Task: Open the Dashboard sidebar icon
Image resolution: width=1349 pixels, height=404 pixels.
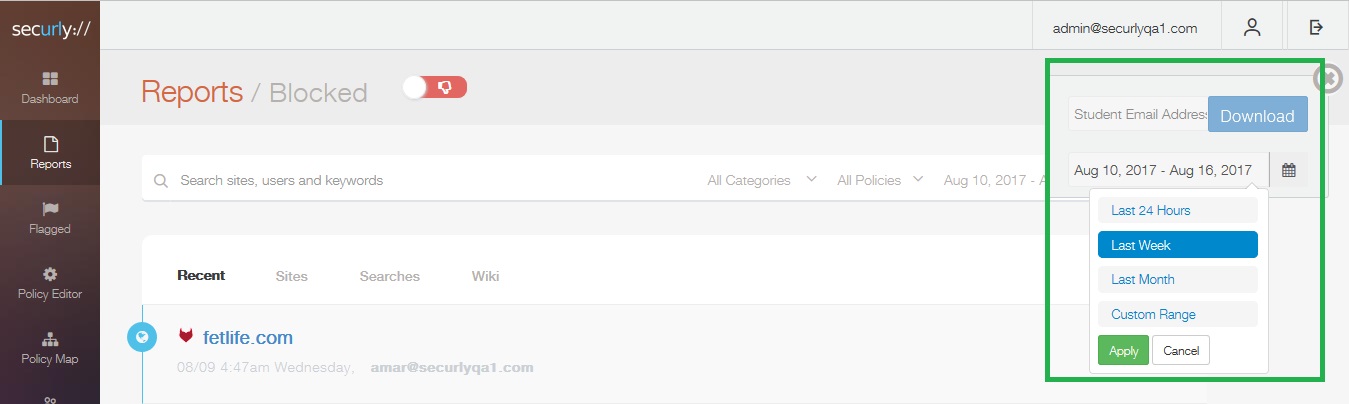Action: point(50,78)
